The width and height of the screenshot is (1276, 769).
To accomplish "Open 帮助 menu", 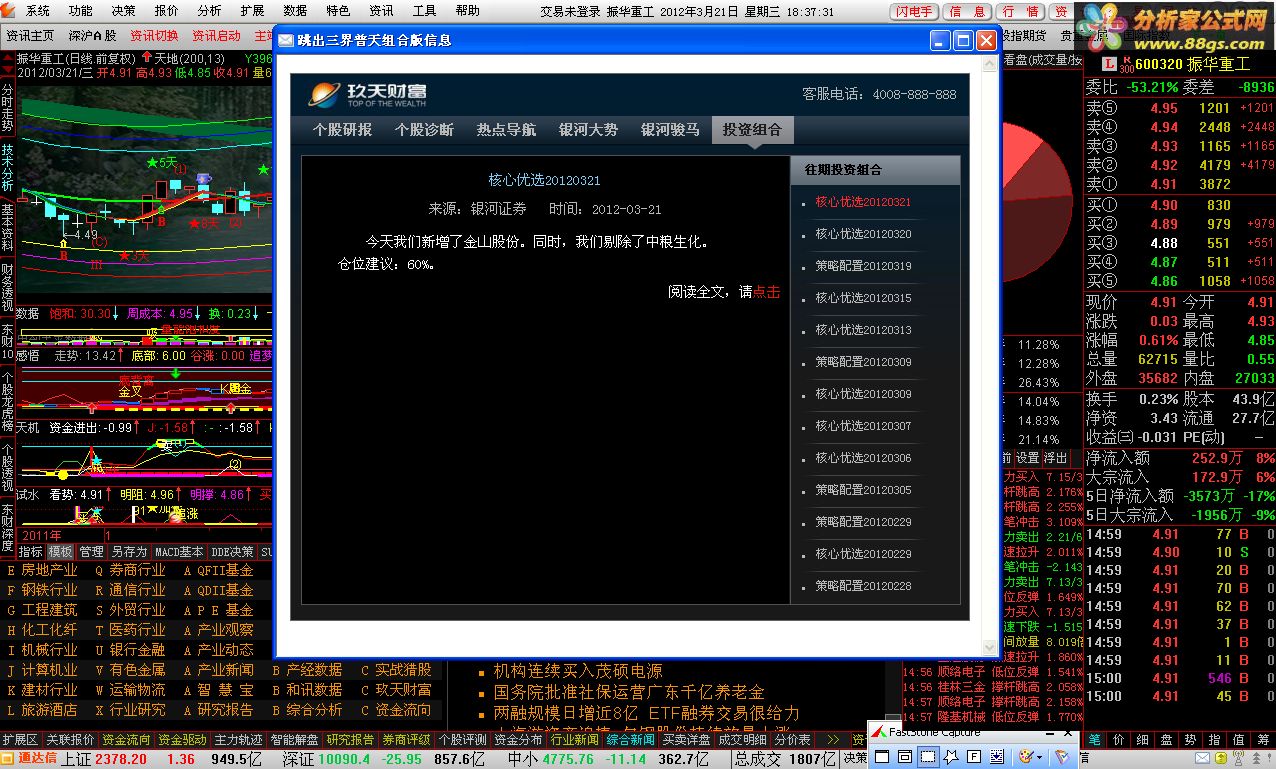I will pos(467,11).
